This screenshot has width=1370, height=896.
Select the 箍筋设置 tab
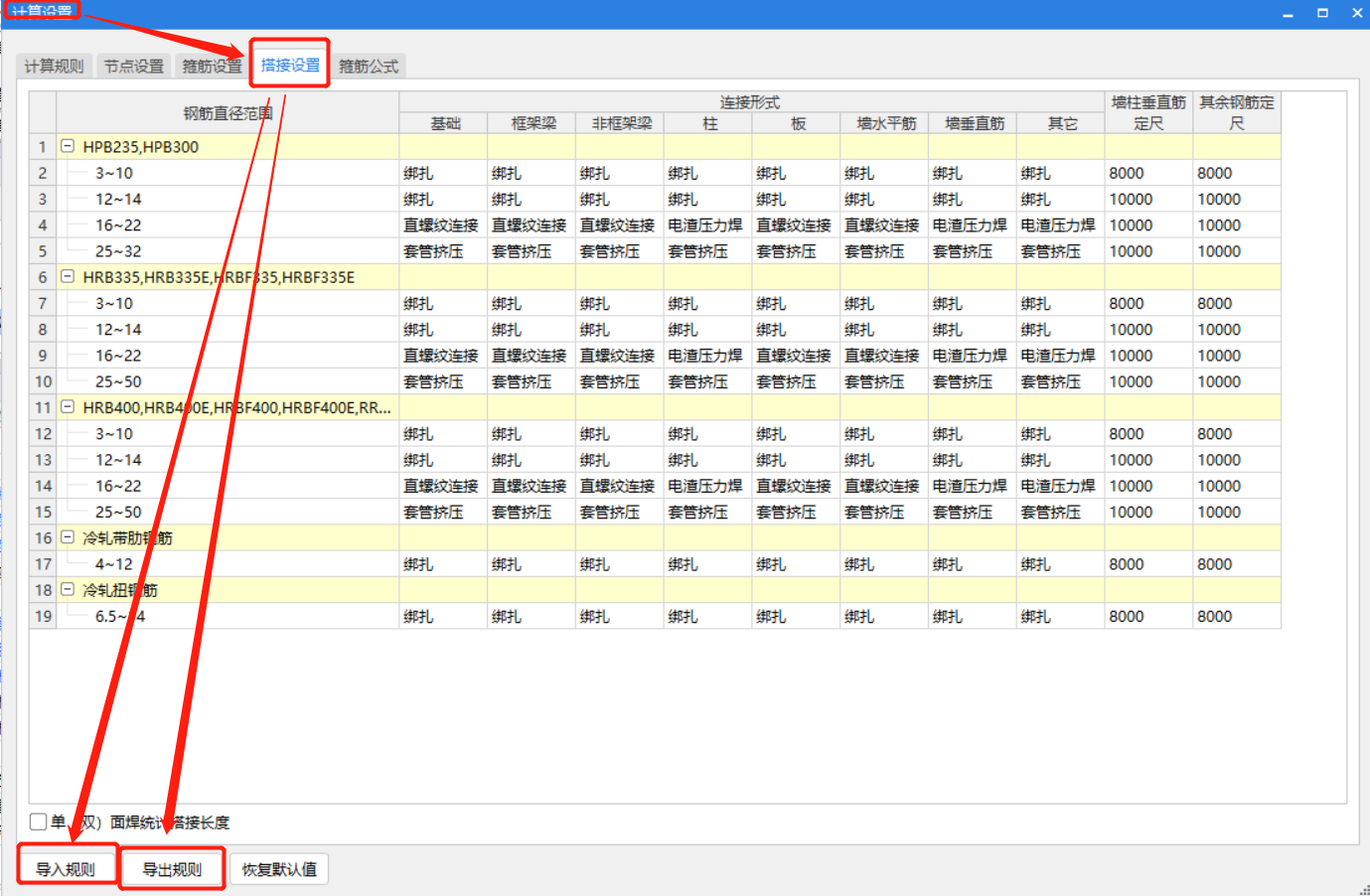pos(212,66)
